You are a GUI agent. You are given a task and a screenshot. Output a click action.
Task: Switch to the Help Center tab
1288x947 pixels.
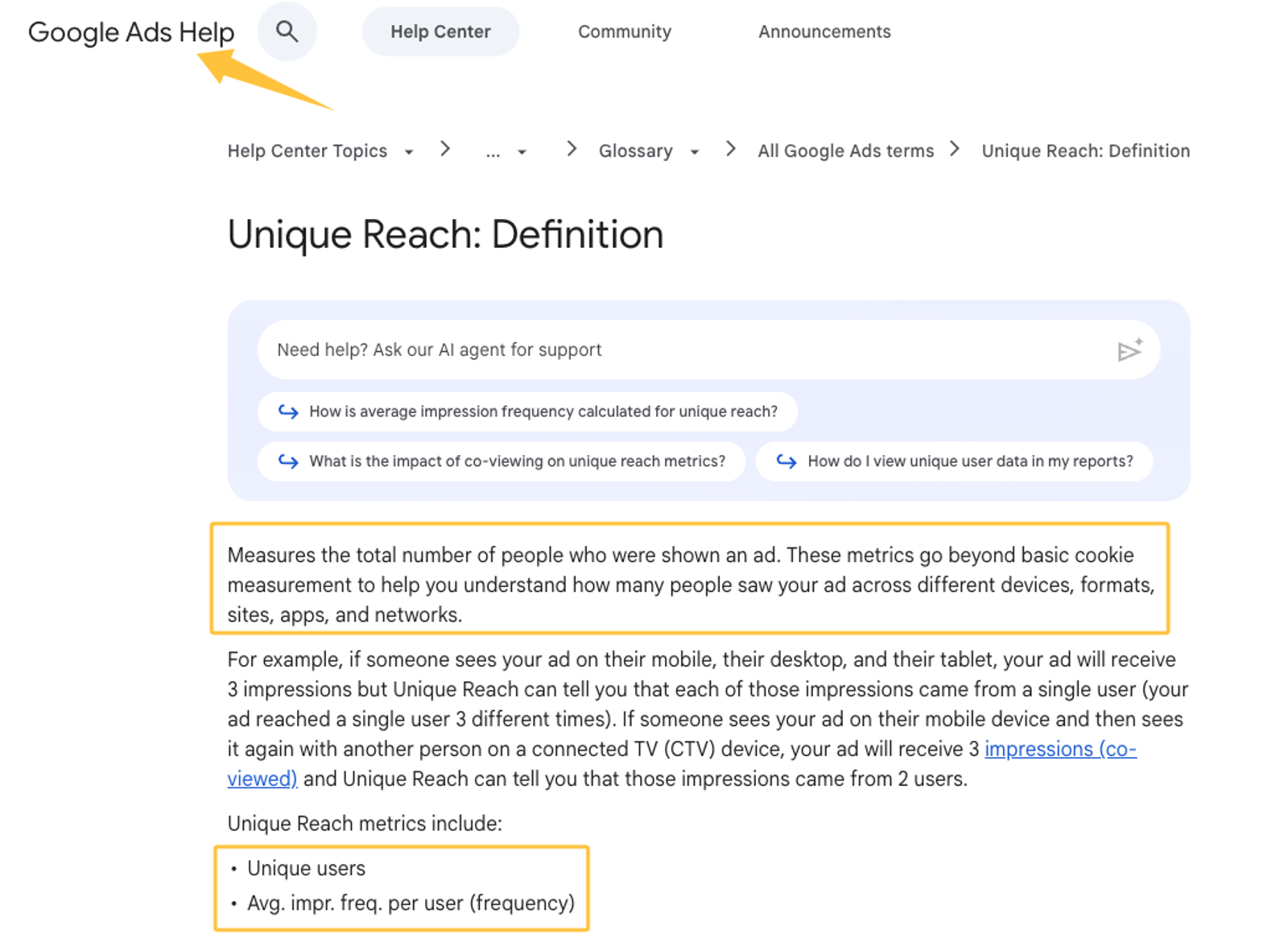click(440, 31)
